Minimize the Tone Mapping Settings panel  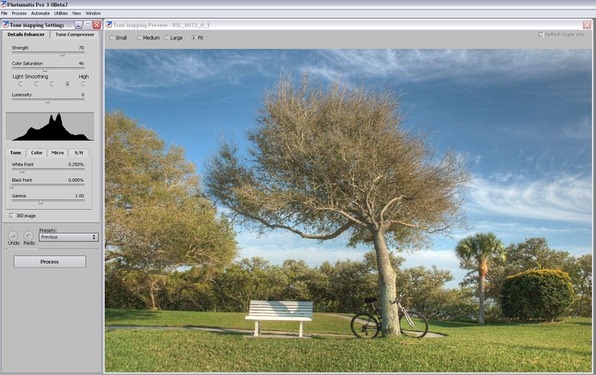(x=78, y=25)
